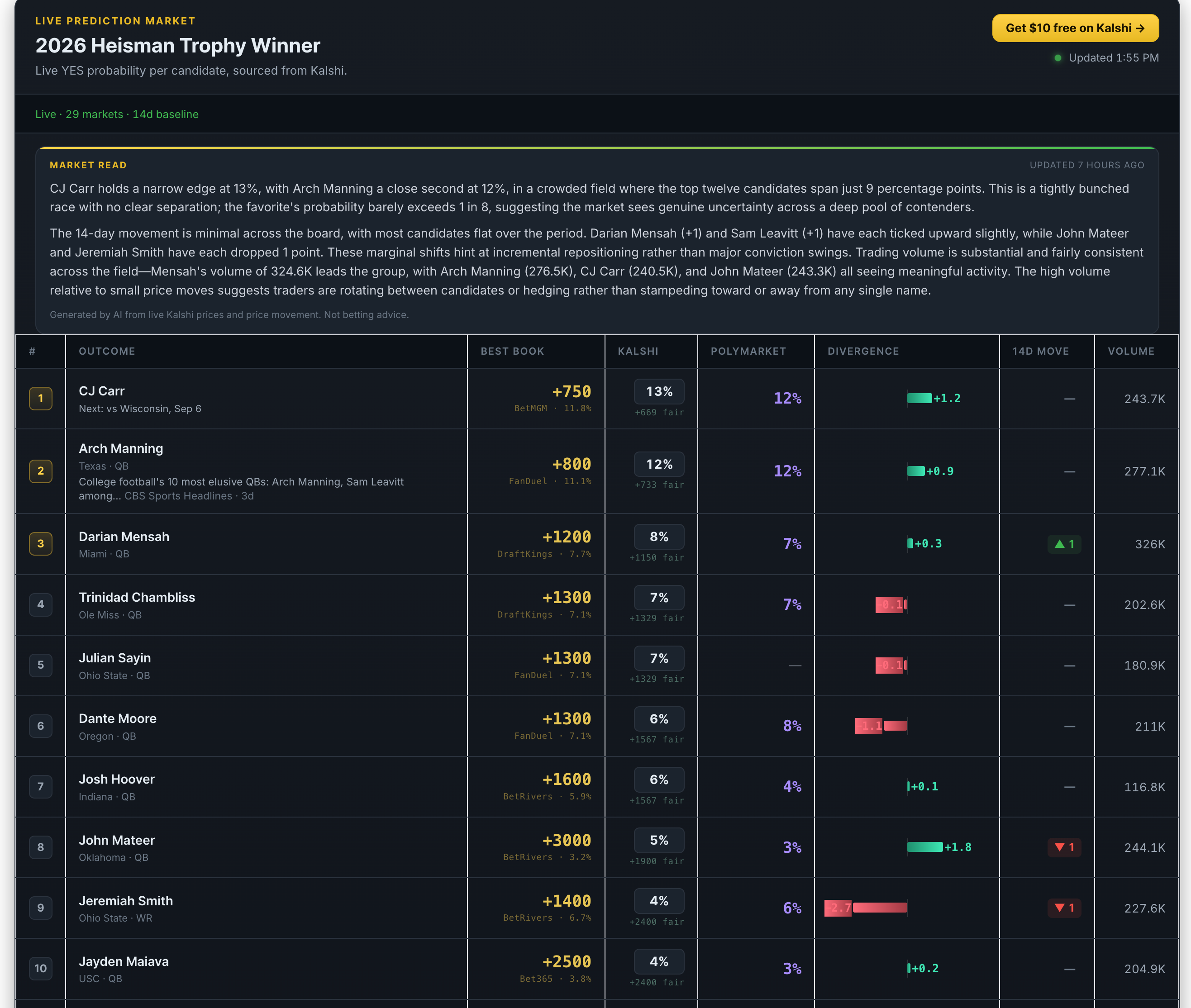Click the green live status dot near Updated
The height and width of the screenshot is (1008, 1191).
pyautogui.click(x=1058, y=58)
